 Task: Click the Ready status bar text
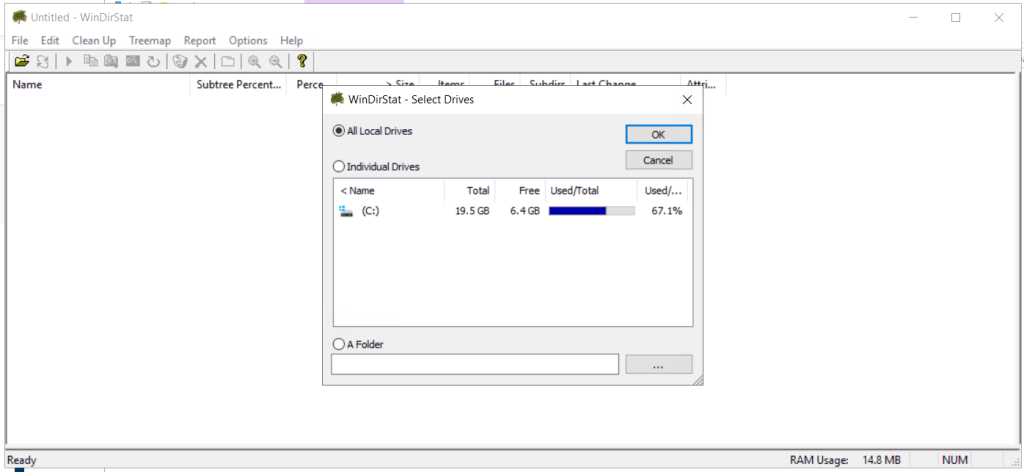[22, 460]
